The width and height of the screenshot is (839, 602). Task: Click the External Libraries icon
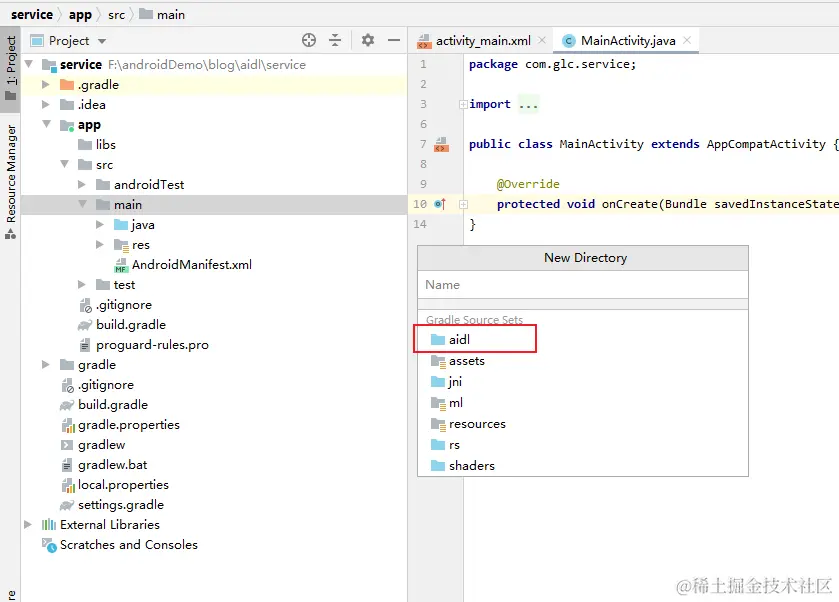[49, 524]
